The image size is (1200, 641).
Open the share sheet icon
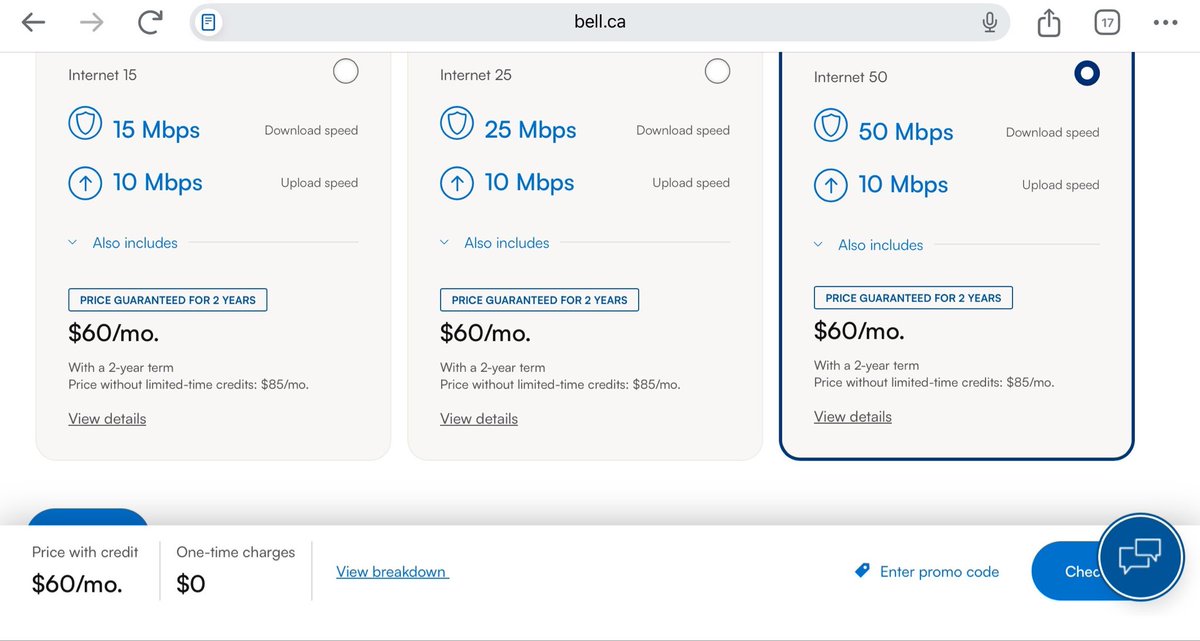tap(1048, 22)
